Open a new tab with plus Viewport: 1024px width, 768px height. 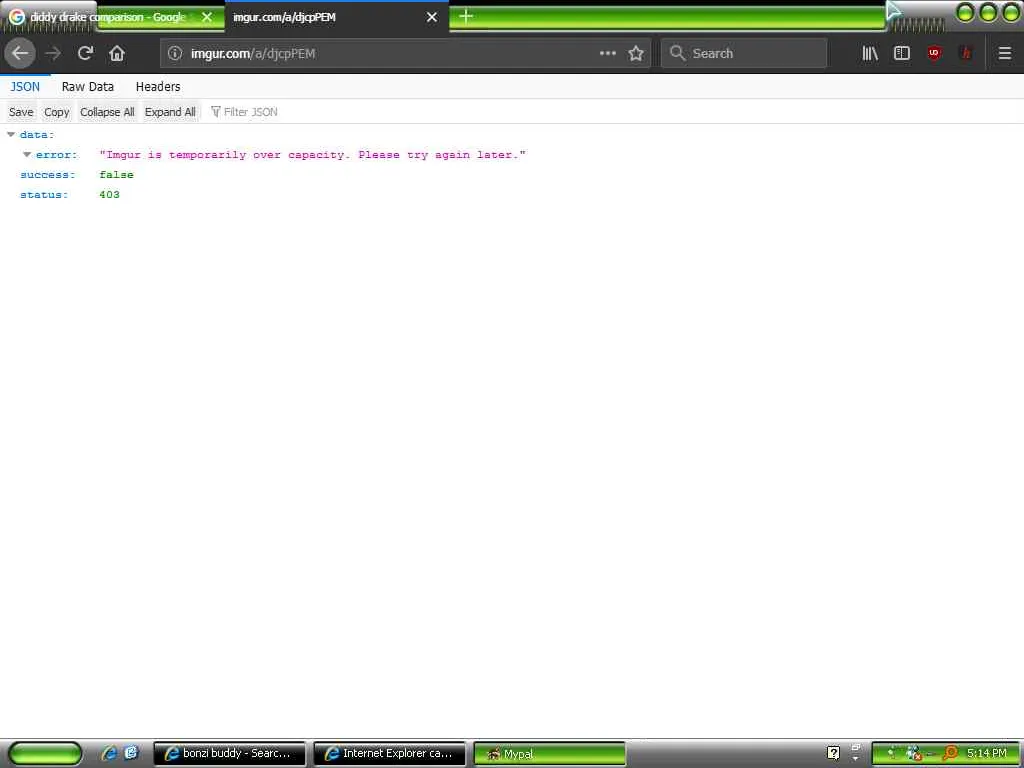[x=466, y=16]
